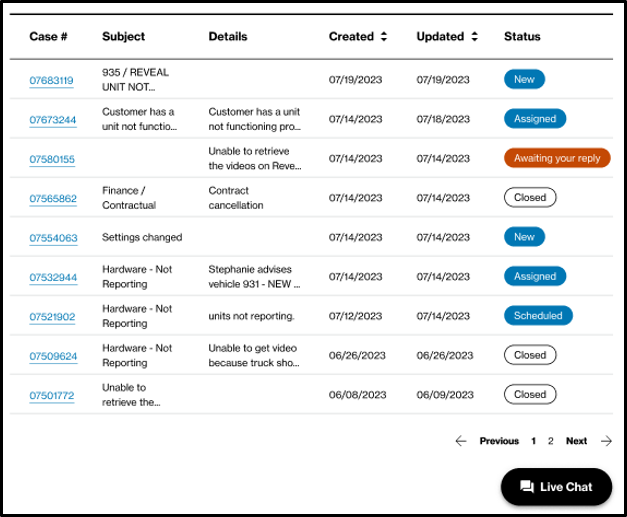This screenshot has height=517, width=627.
Task: Open case 07509624
Action: coord(53,356)
